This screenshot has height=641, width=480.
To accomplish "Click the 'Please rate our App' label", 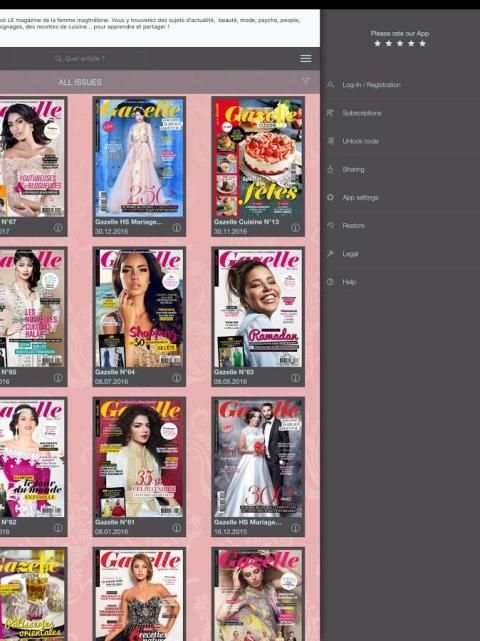I will 400,34.
